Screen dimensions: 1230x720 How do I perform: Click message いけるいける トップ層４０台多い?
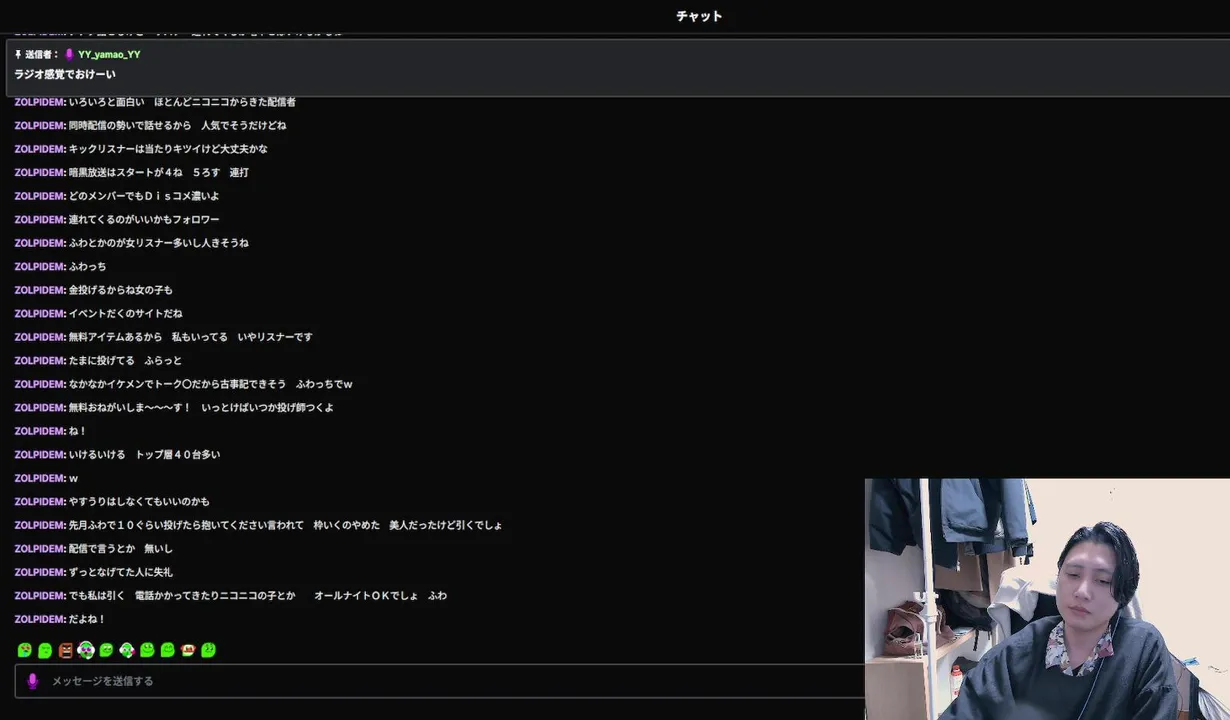coord(145,454)
